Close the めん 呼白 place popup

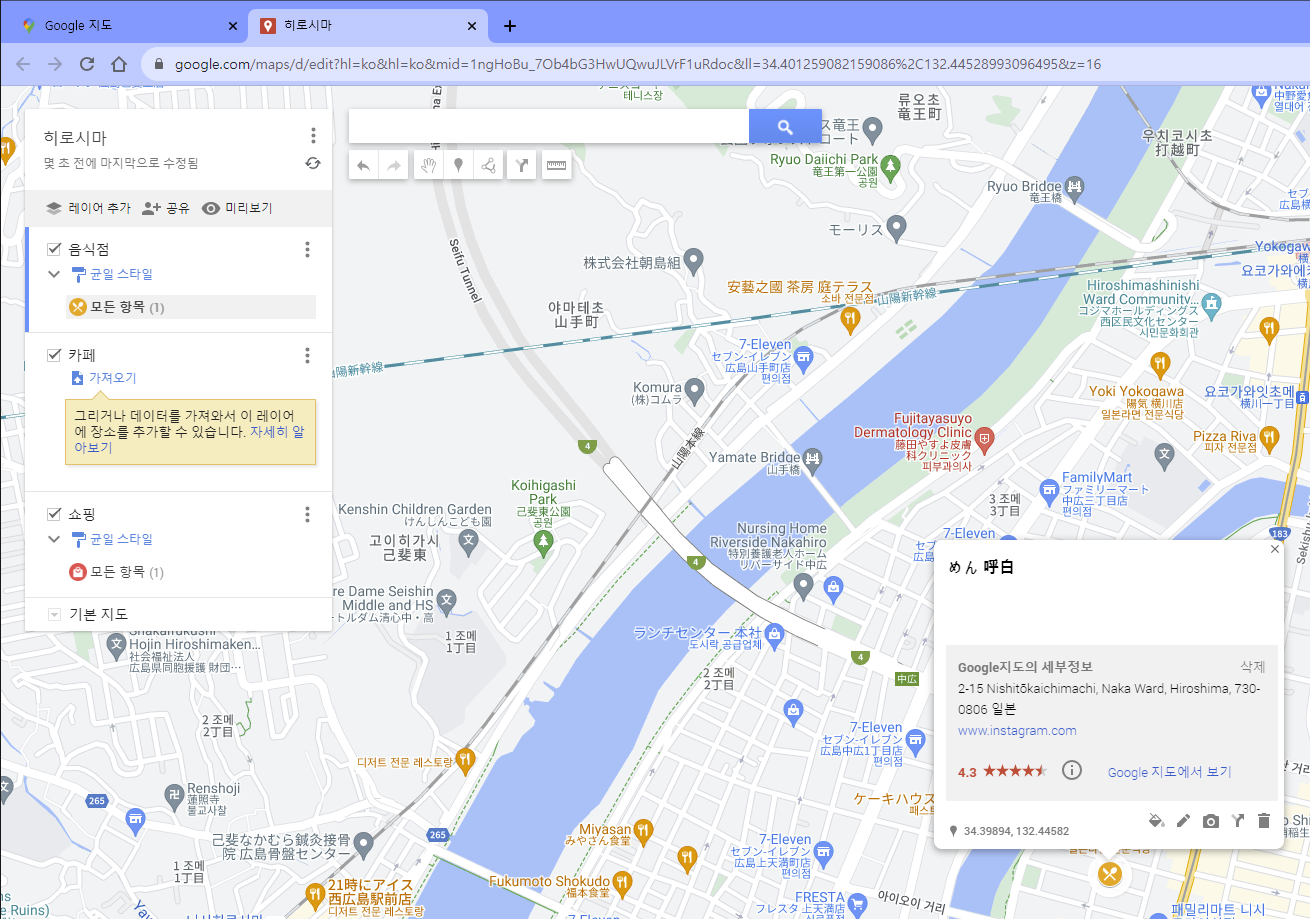tap(1274, 549)
